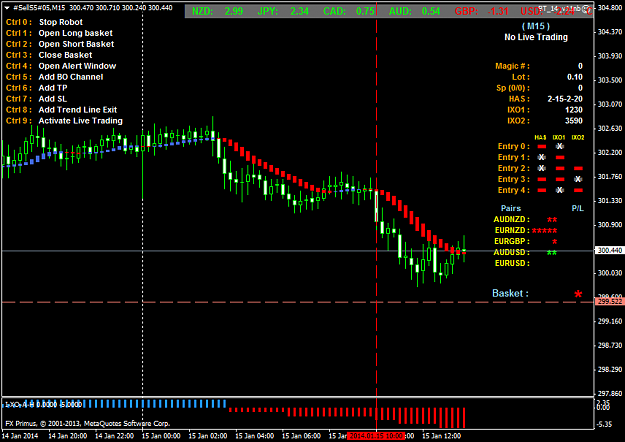Click the 'Open Long basket' label

pos(75,33)
